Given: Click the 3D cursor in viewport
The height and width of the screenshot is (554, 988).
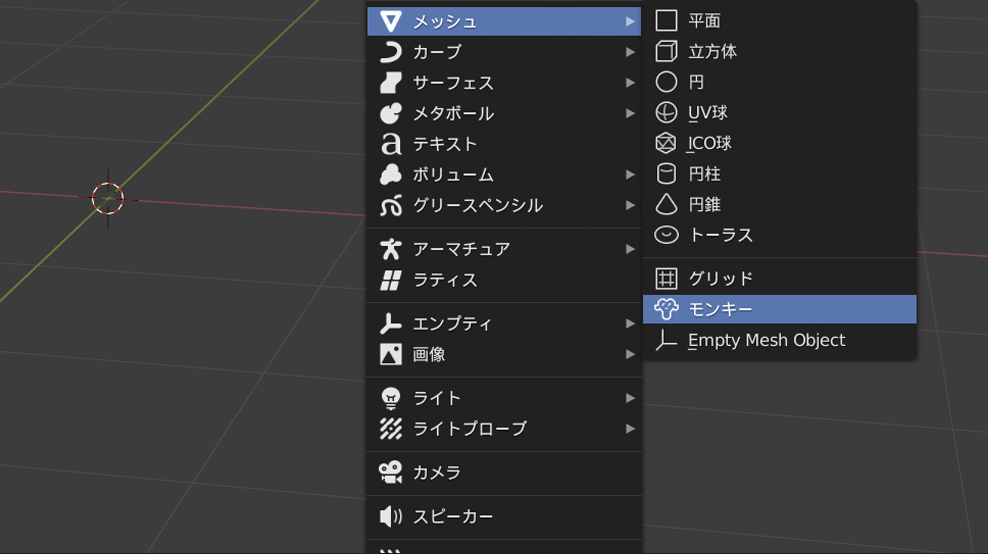Looking at the screenshot, I should coord(108,198).
